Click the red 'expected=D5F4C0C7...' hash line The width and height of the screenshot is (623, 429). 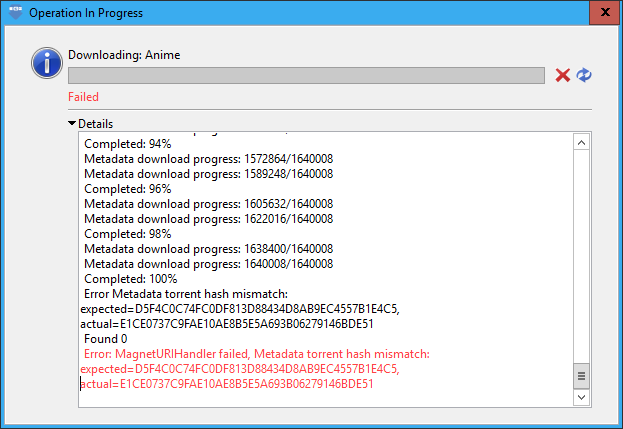[240, 369]
